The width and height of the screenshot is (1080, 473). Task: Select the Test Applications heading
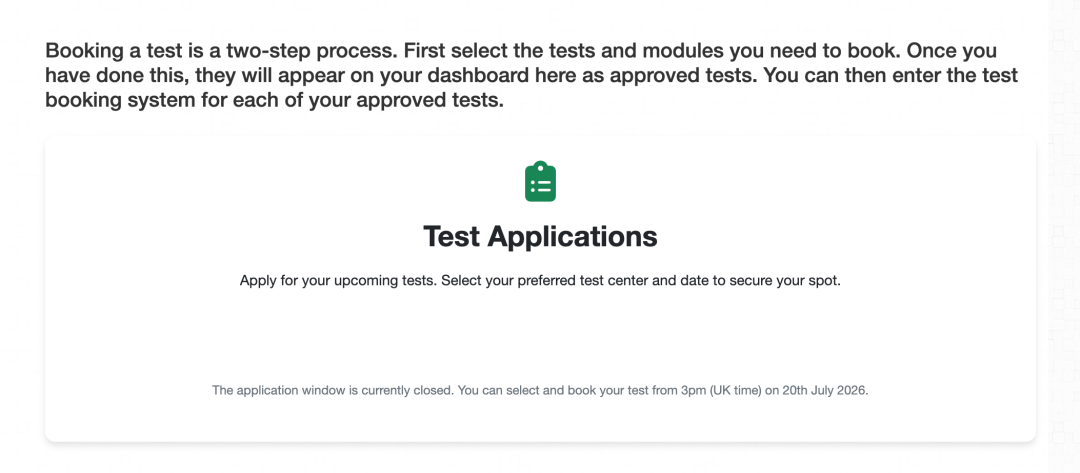(540, 236)
